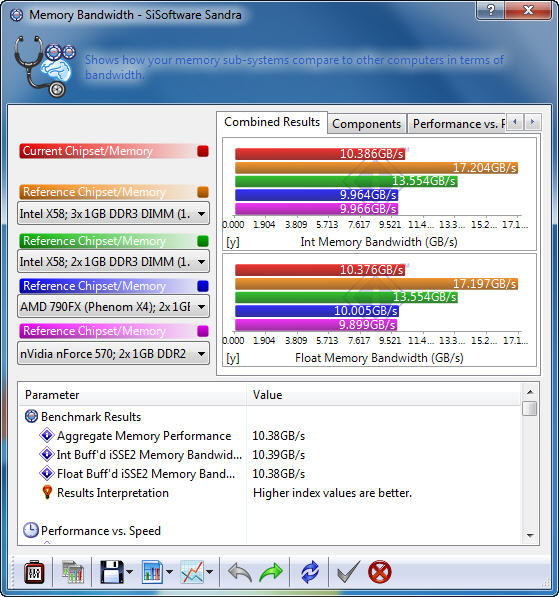559x597 pixels.
Task: Cancel with the red cross icon
Action: pyautogui.click(x=380, y=572)
